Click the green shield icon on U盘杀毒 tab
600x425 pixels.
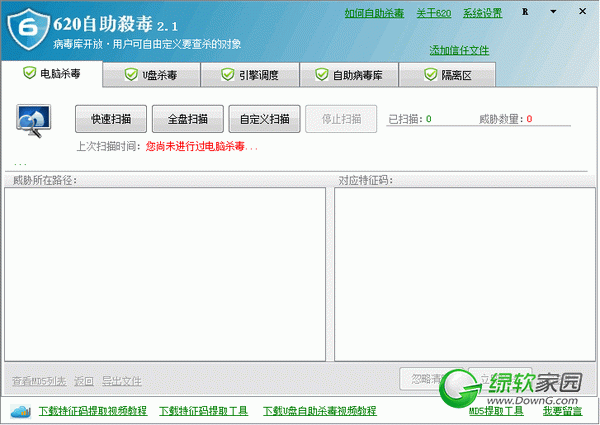[x=131, y=74]
